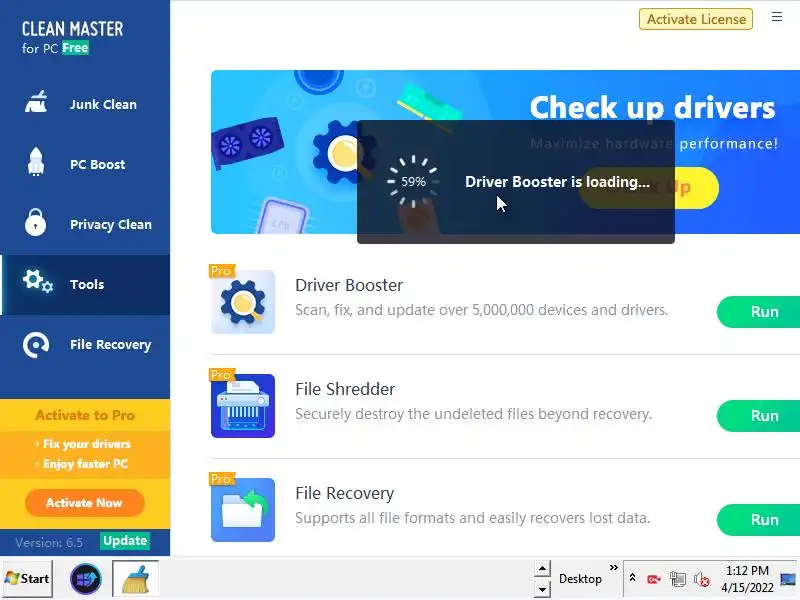
Task: Click the sidebar File Recovery circular icon
Action: tap(36, 345)
